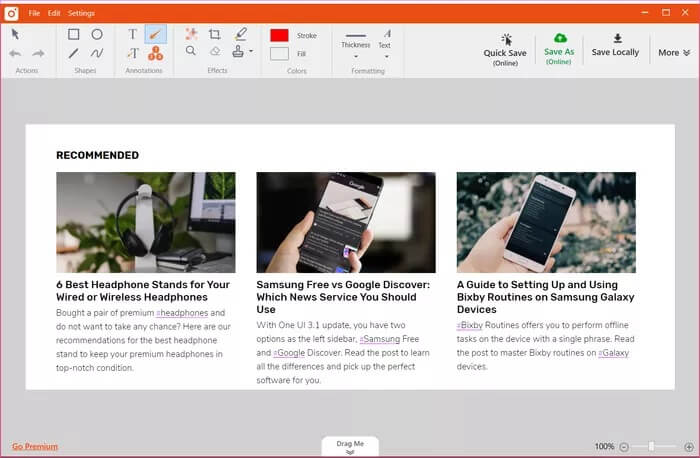Click the '6 Best Headphone Stands' title

pos(143,291)
